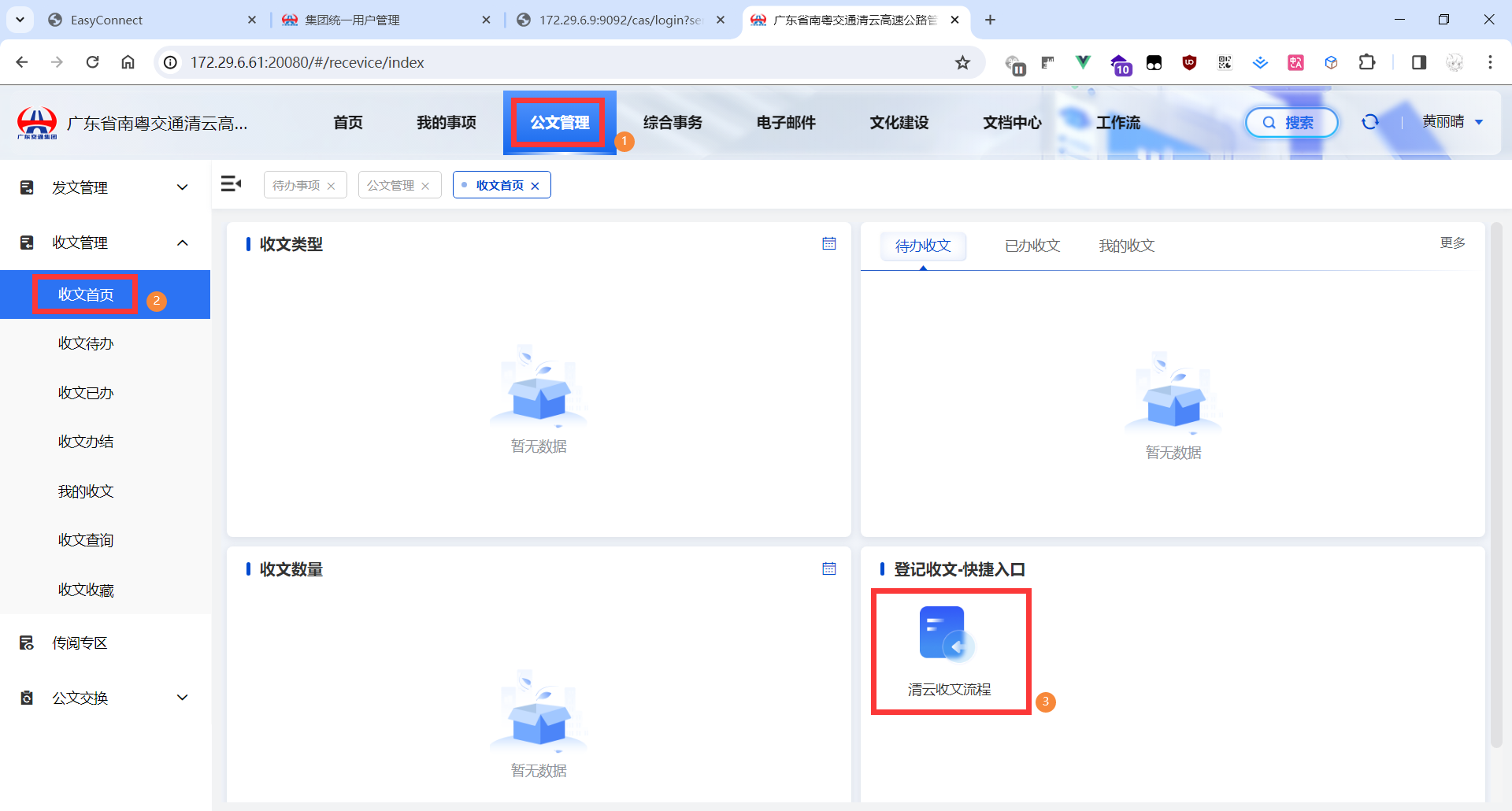Reload the browser page
The image size is (1512, 811).
pyautogui.click(x=93, y=62)
